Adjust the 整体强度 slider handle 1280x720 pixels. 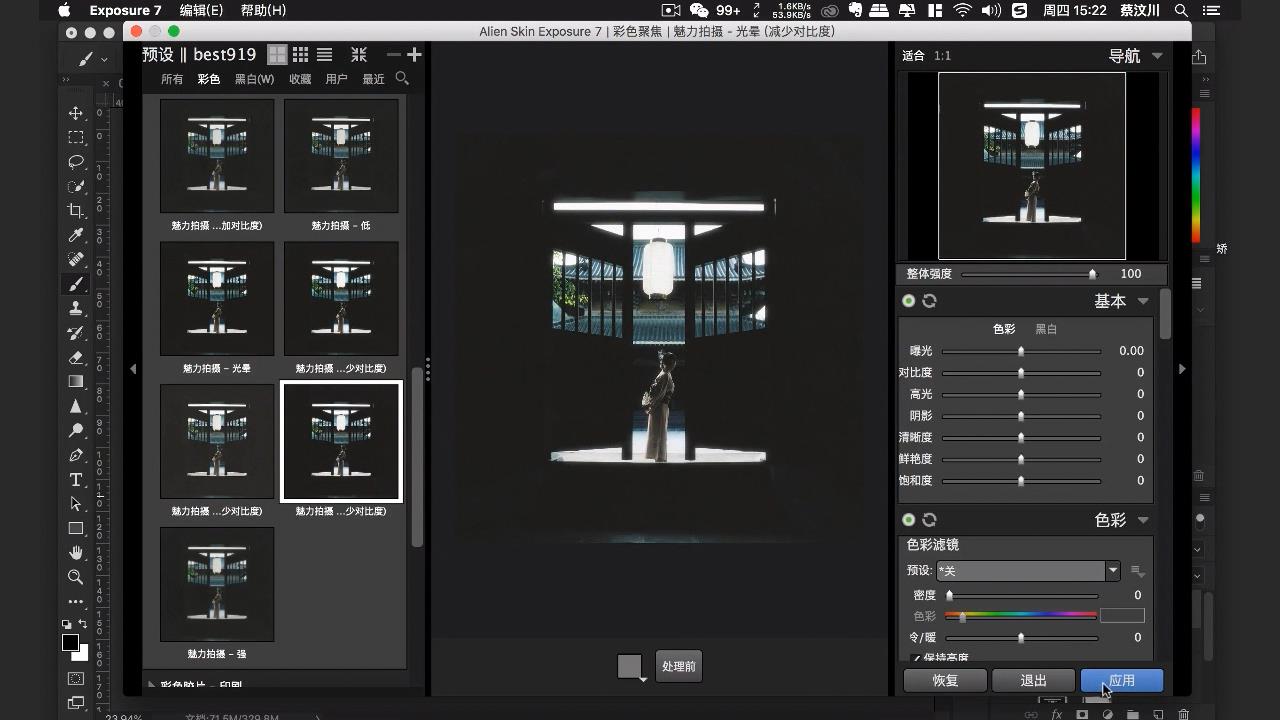coord(1092,274)
